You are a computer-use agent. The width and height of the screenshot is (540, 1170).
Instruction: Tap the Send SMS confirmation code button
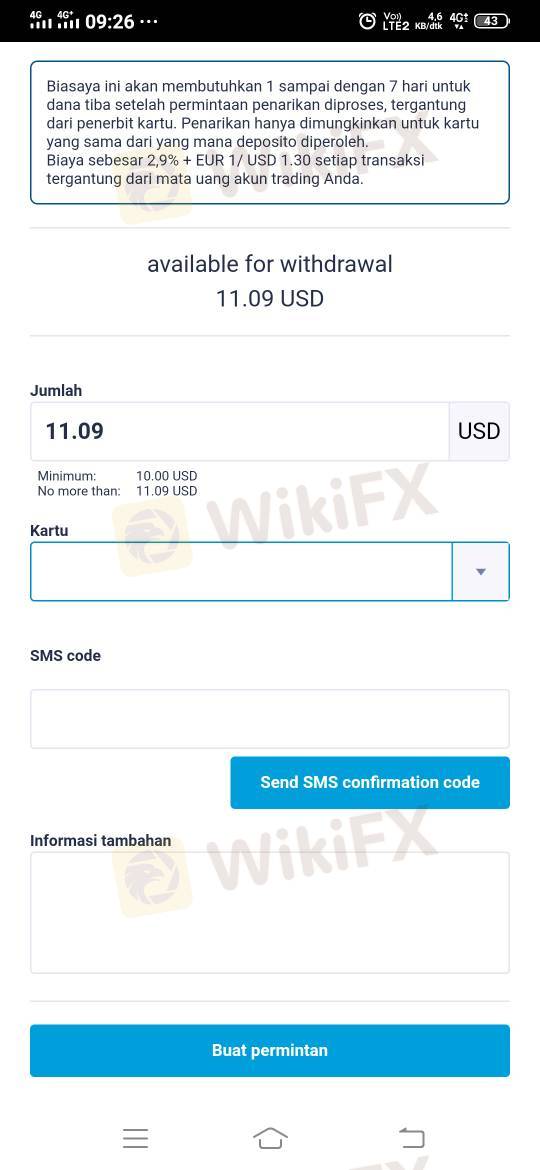370,783
